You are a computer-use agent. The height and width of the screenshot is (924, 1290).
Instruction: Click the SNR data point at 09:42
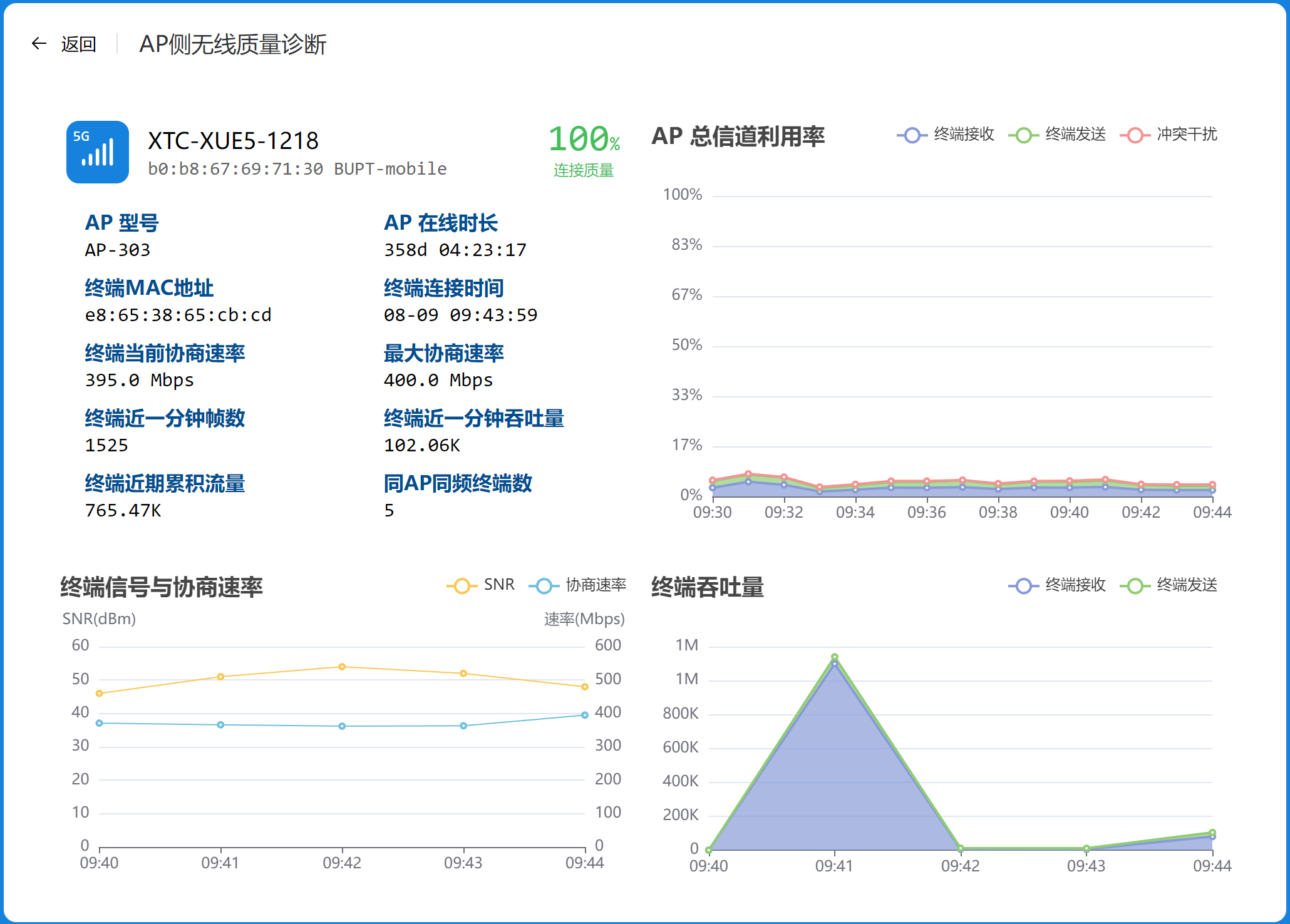point(342,667)
